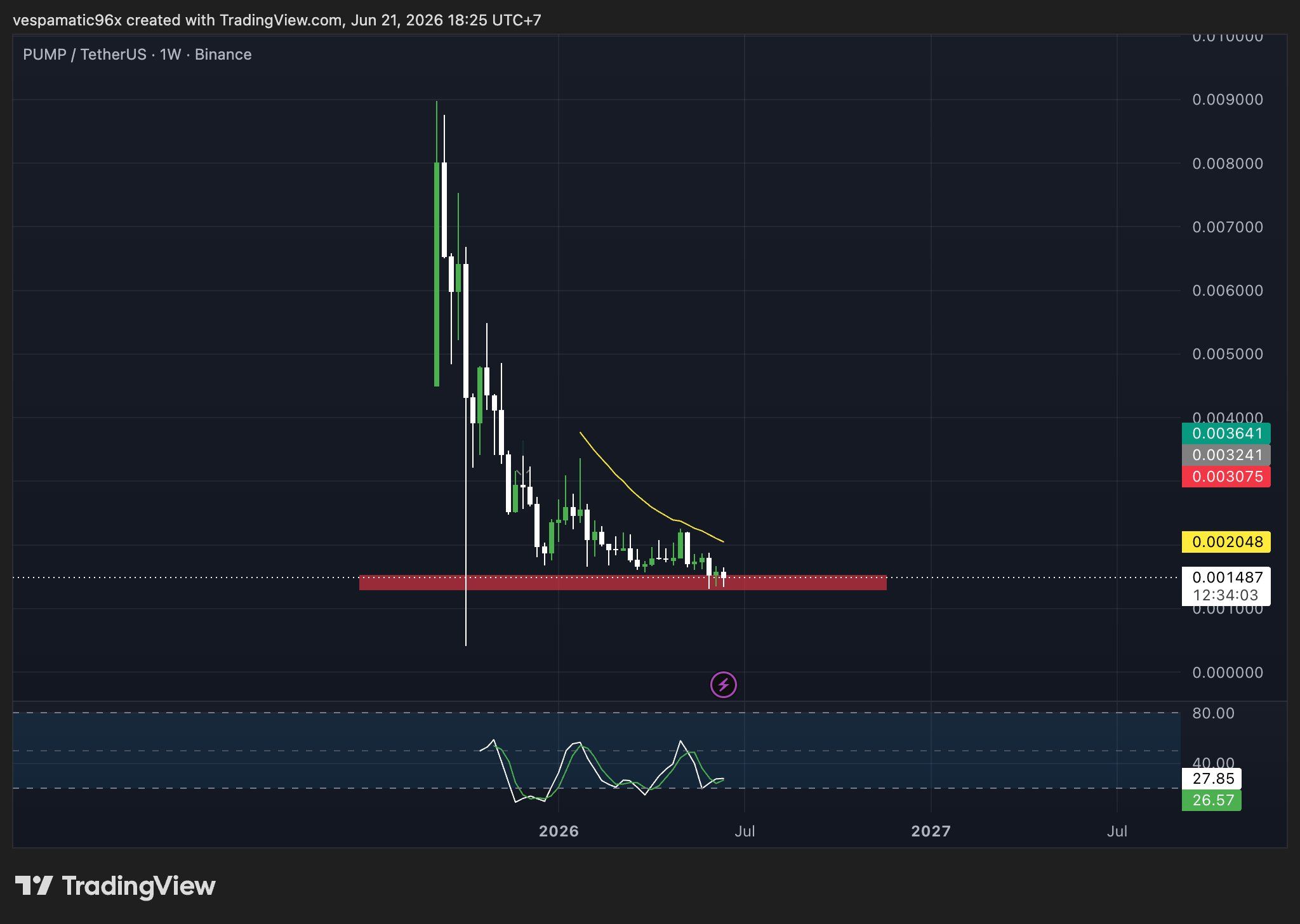Click the 0.009000 price axis label
This screenshot has width=1300, height=924.
pos(1228,100)
